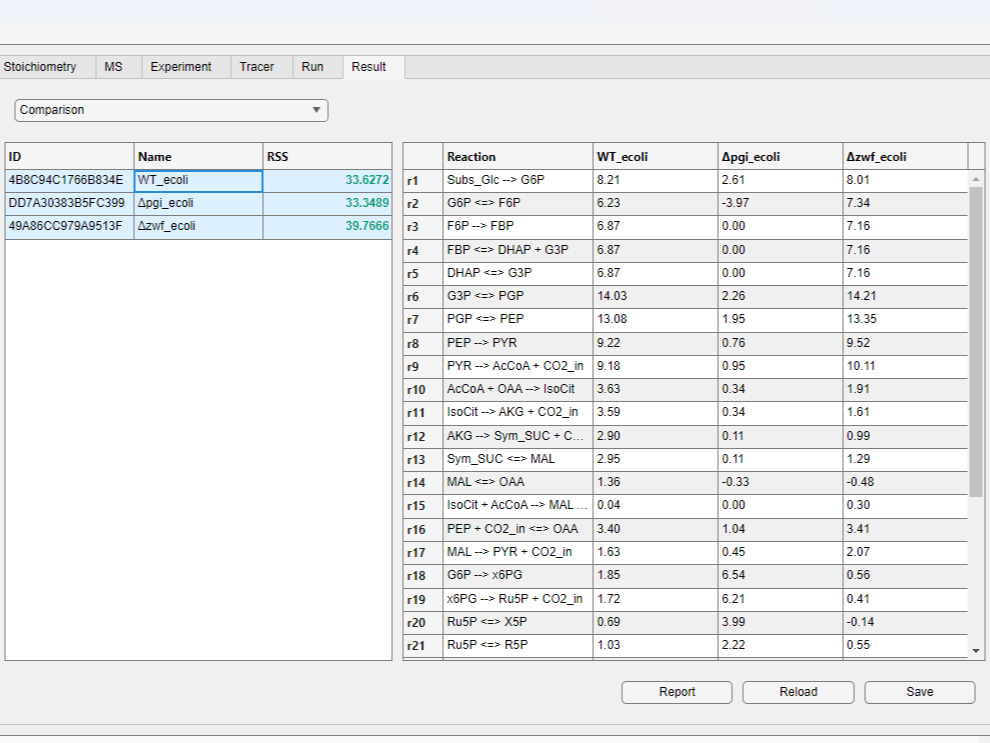This screenshot has width=990, height=743.
Task: Select the WT_ecoli model row
Action: pos(197,180)
